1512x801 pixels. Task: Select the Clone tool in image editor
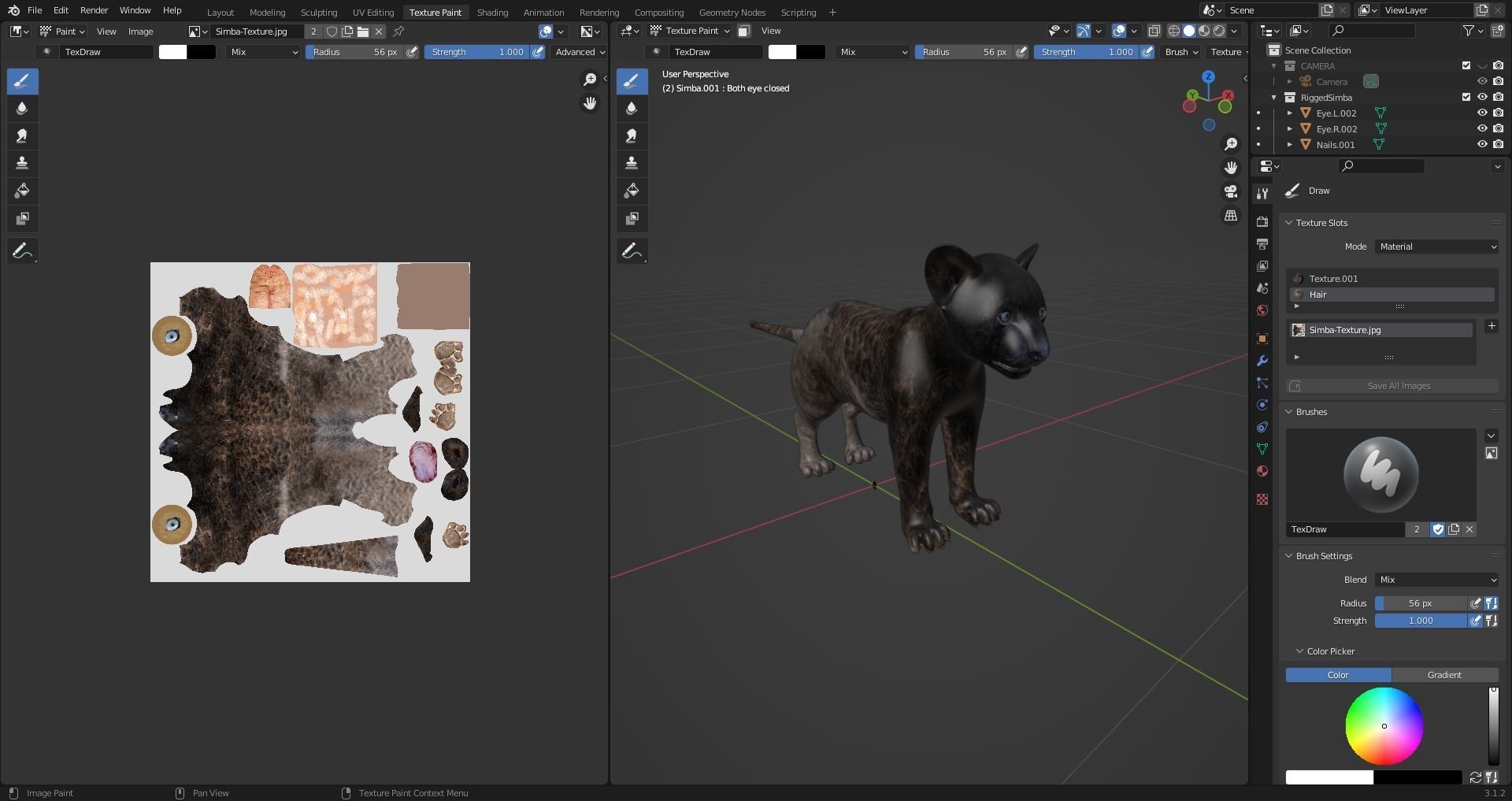pos(22,163)
